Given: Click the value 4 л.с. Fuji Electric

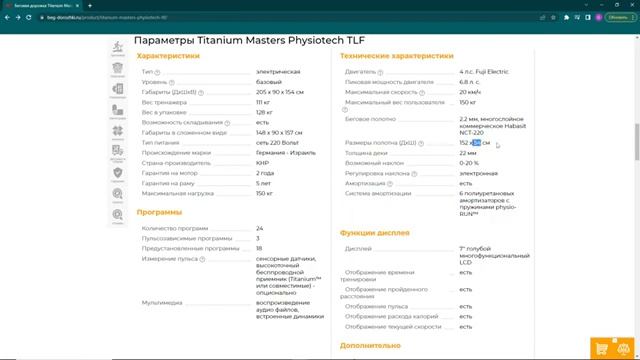Looking at the screenshot, I should click(x=484, y=72).
